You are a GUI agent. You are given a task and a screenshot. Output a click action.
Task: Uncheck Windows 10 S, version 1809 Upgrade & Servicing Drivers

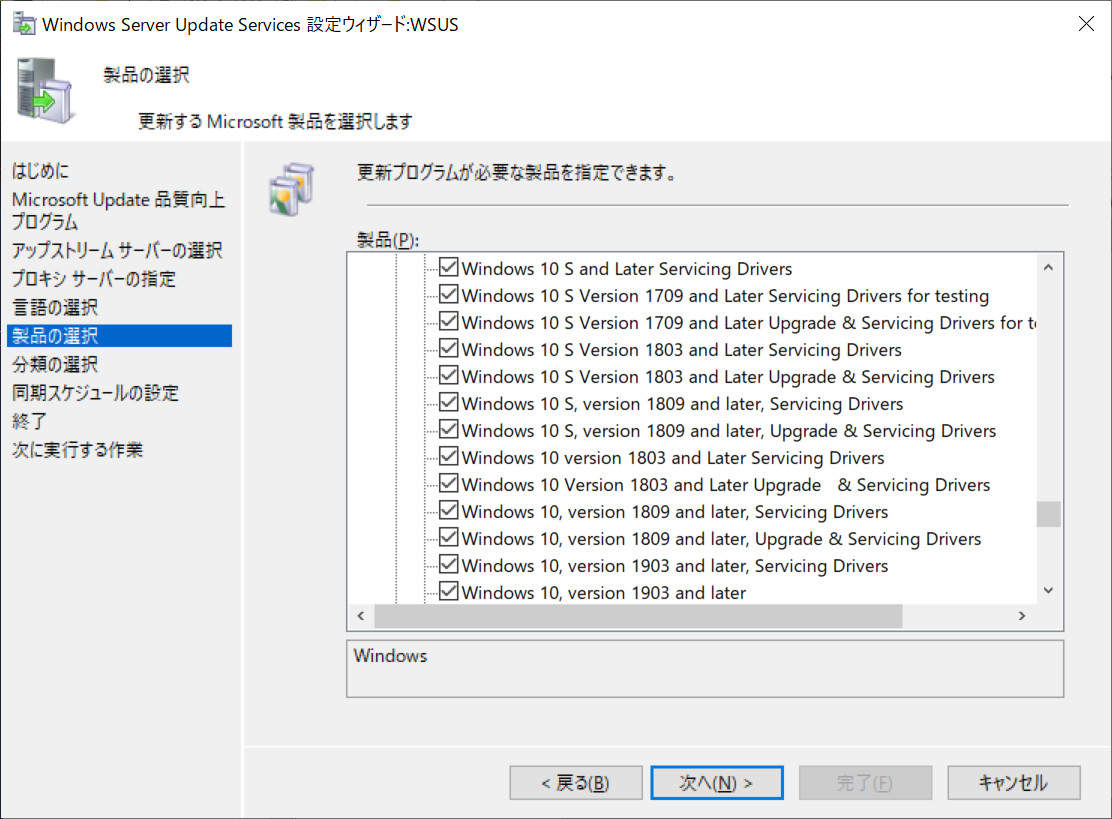point(448,429)
